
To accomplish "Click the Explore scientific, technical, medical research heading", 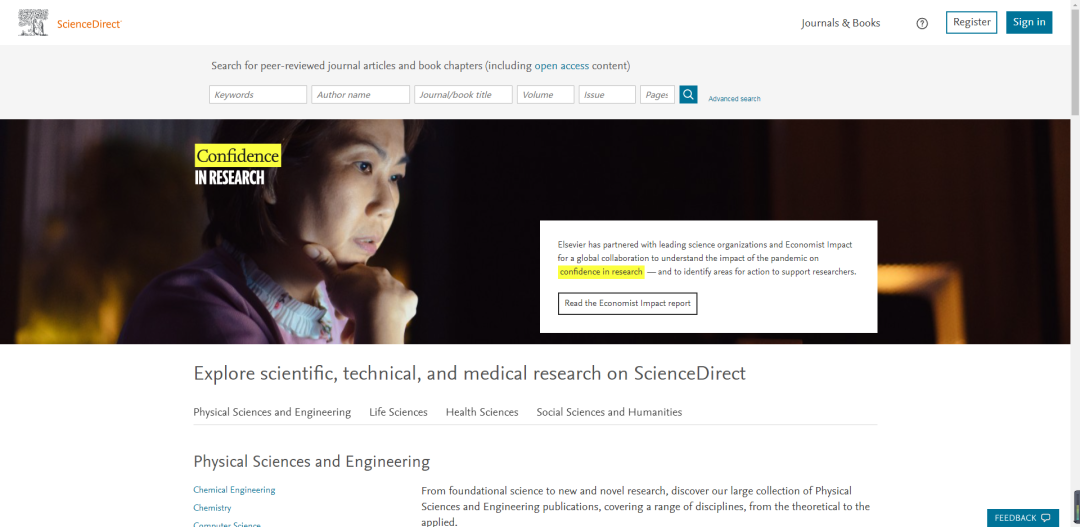I will pyautogui.click(x=469, y=373).
